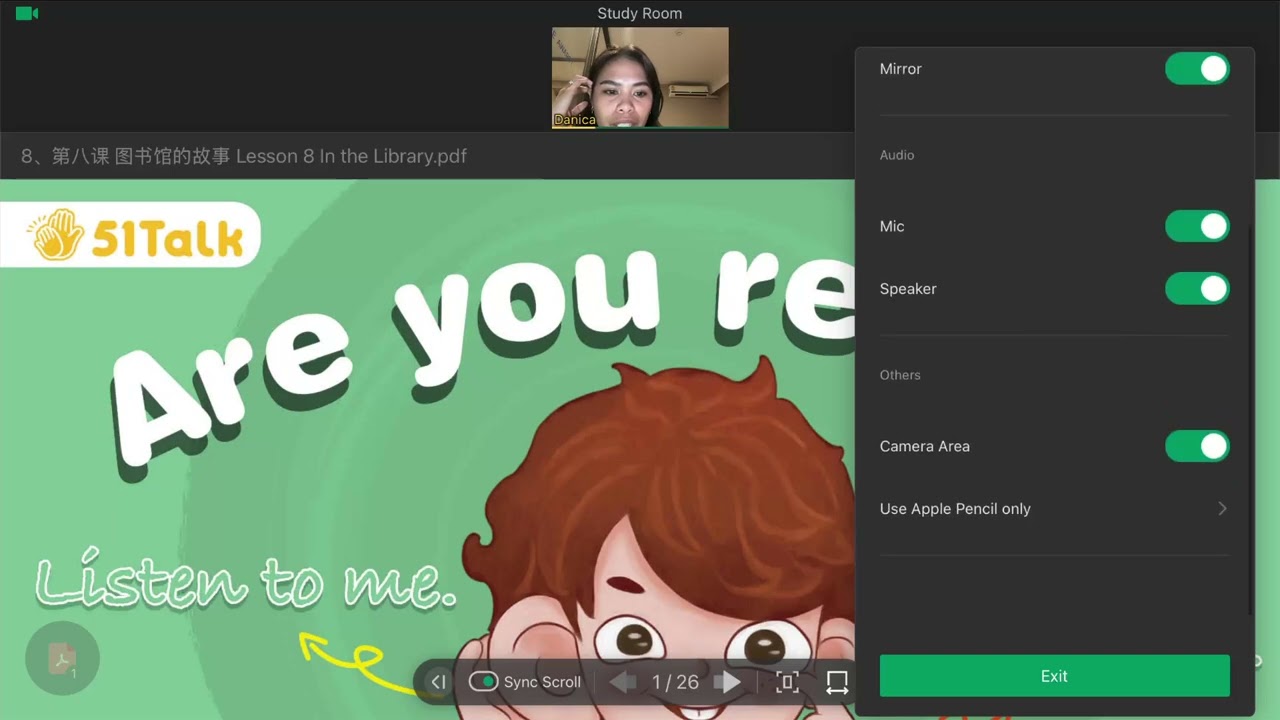Click the Others section header
This screenshot has width=1280, height=720.
pyautogui.click(x=900, y=375)
